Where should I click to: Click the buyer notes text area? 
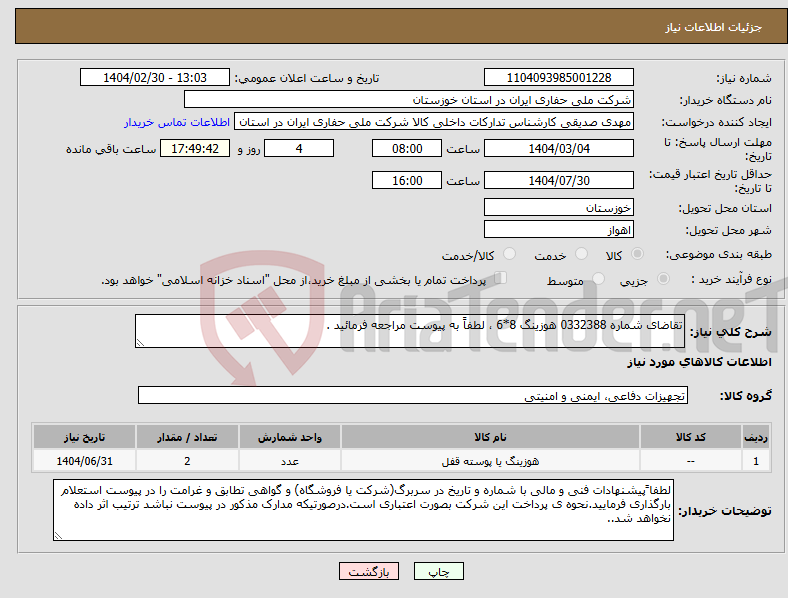pyautogui.click(x=363, y=510)
